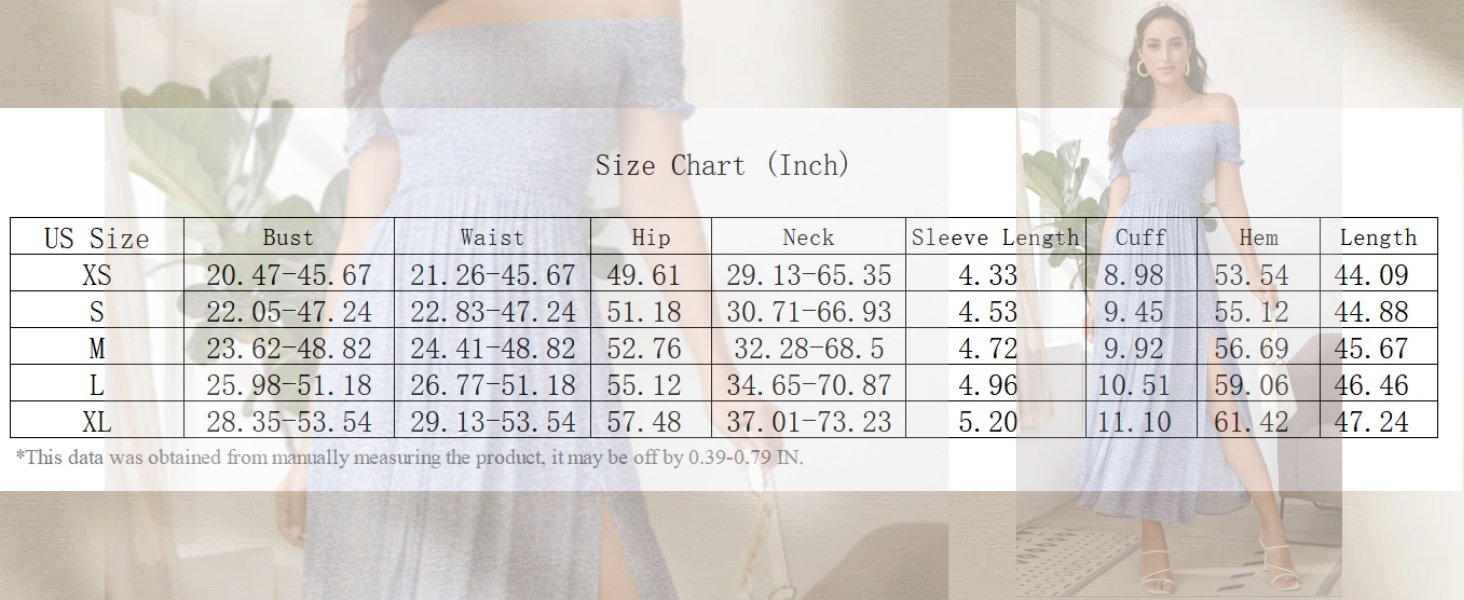Select the XS size row label
The image size is (1464, 600).
96,274
